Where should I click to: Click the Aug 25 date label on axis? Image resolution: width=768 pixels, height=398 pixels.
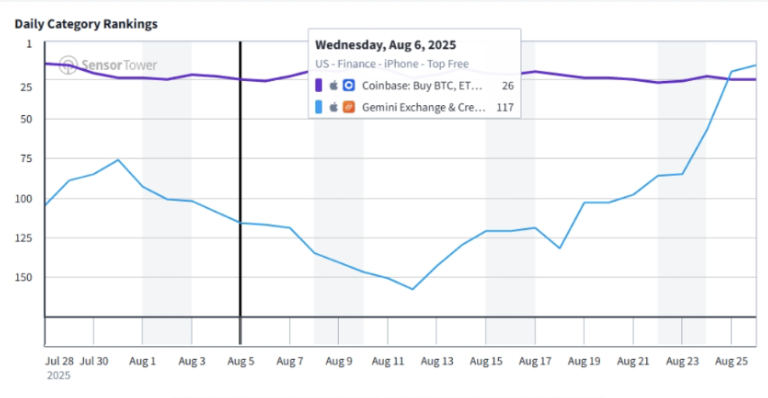click(731, 361)
